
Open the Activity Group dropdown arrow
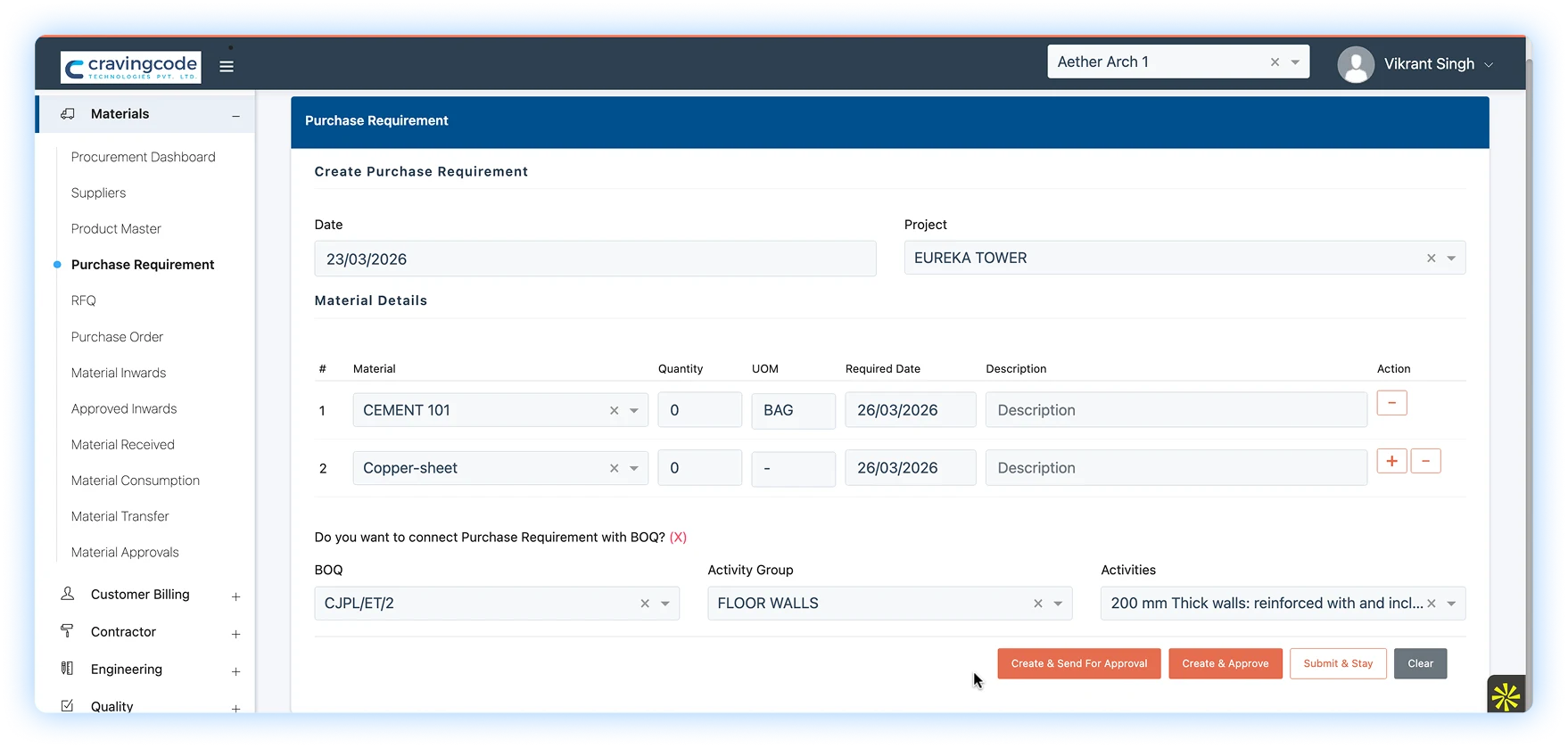pos(1058,604)
